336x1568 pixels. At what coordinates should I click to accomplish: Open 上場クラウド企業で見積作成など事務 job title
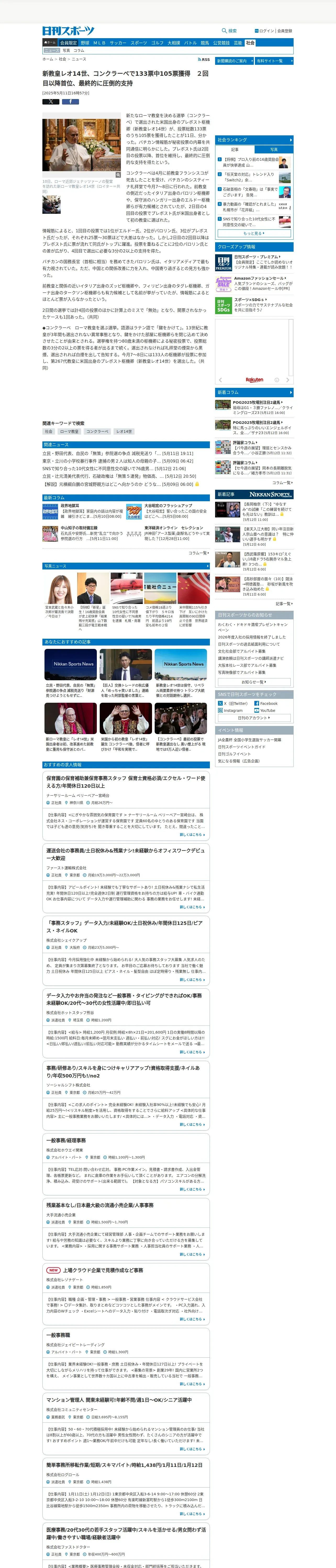coord(103,1270)
